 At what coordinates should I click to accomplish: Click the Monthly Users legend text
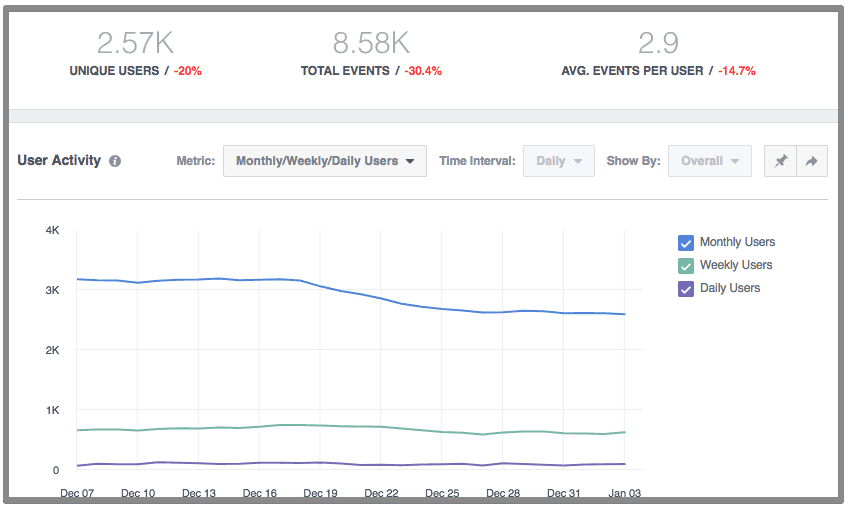click(737, 242)
